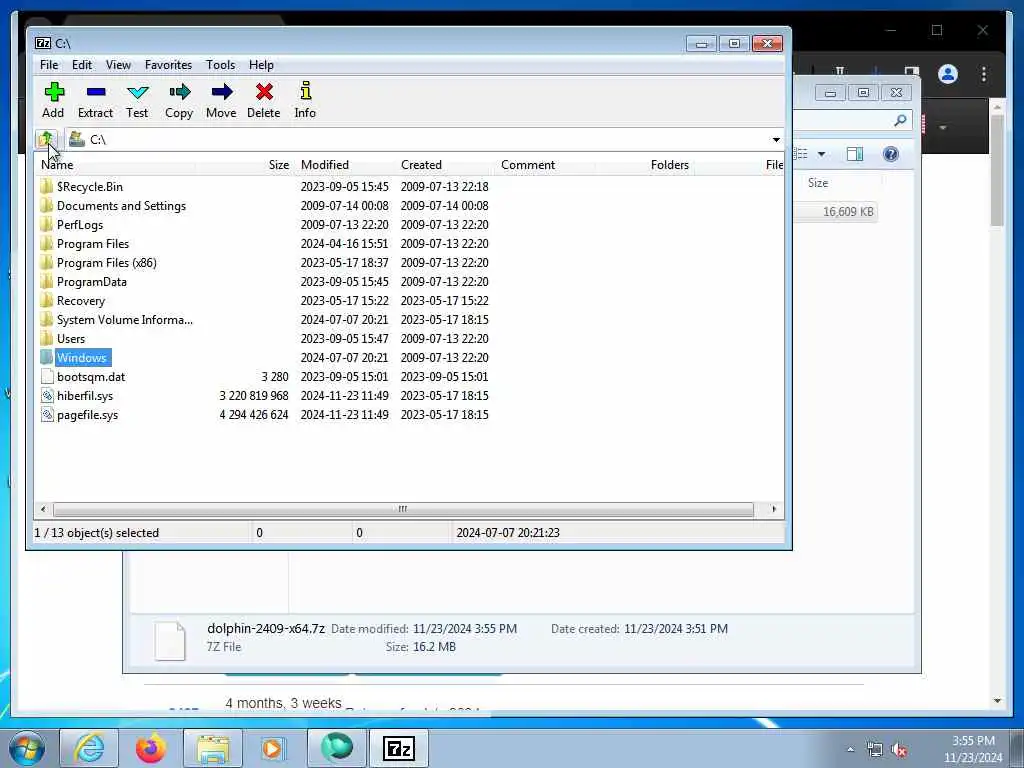Screen dimensions: 1024x768
Task: Open Explorer view options dropdown arrow
Action: tap(822, 154)
